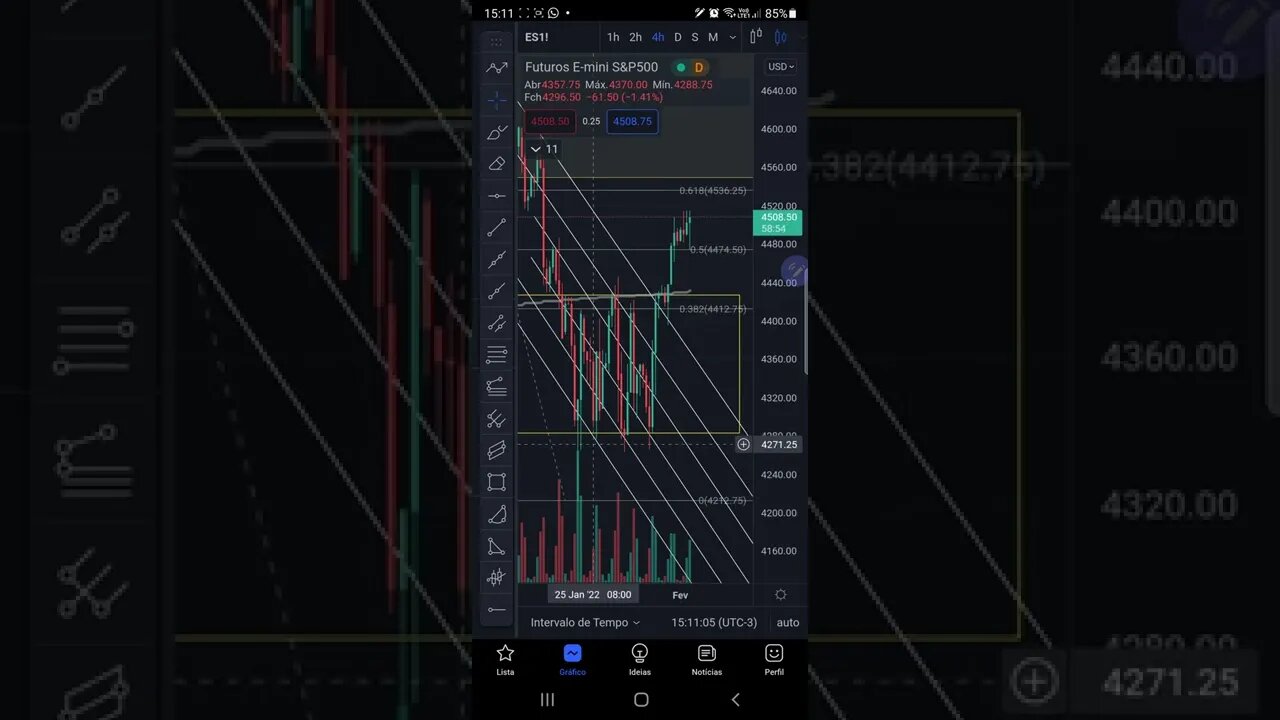Open the ES1! symbol search
This screenshot has height=720, width=1280.
537,37
